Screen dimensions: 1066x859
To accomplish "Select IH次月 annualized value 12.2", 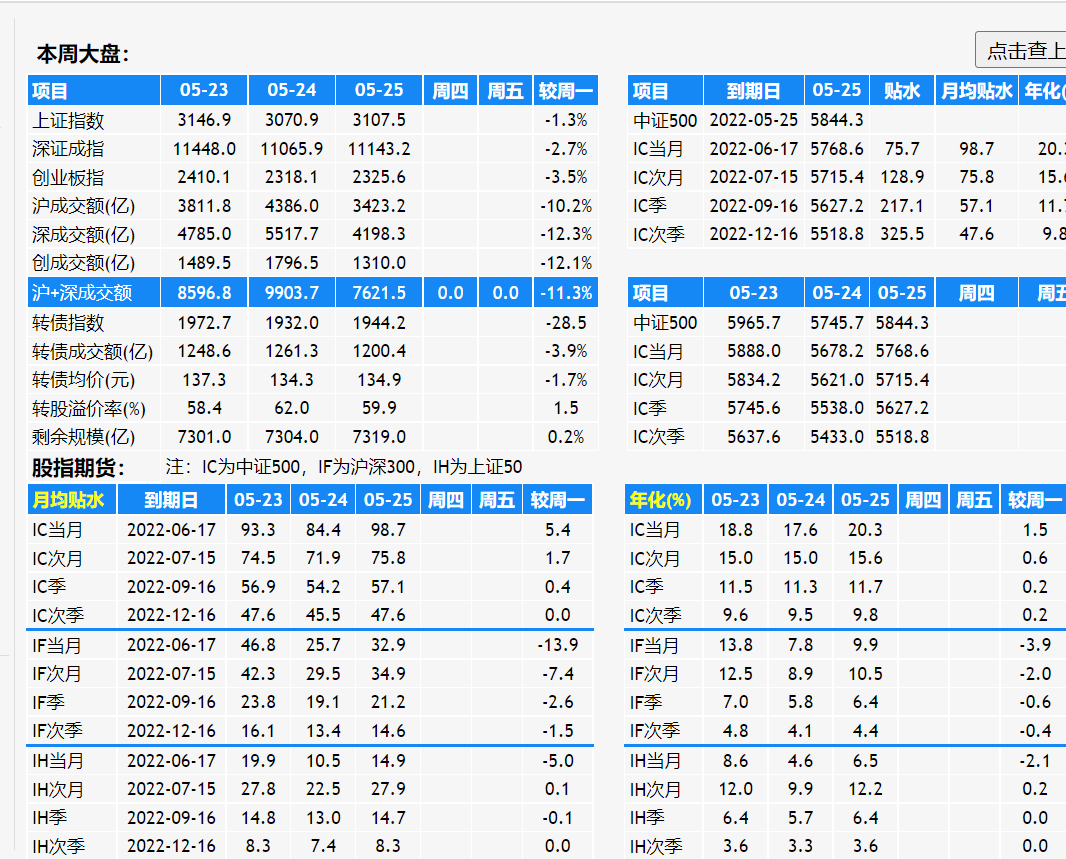I will coord(865,789).
